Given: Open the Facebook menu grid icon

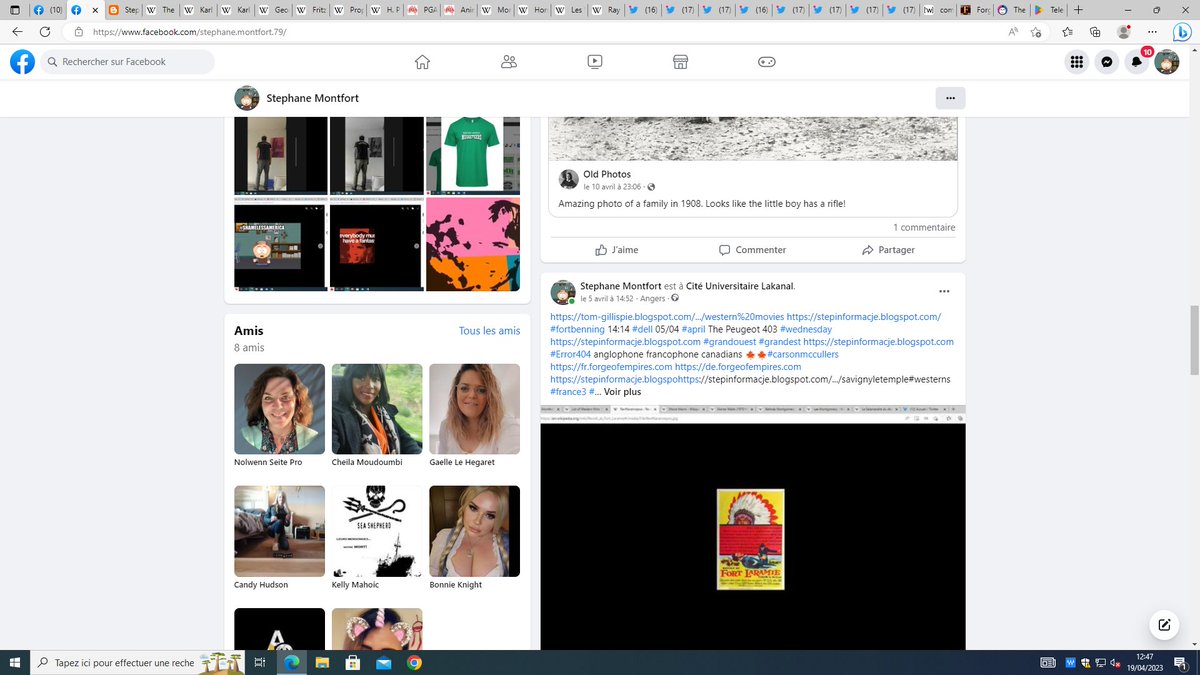Looking at the screenshot, I should 1077,62.
